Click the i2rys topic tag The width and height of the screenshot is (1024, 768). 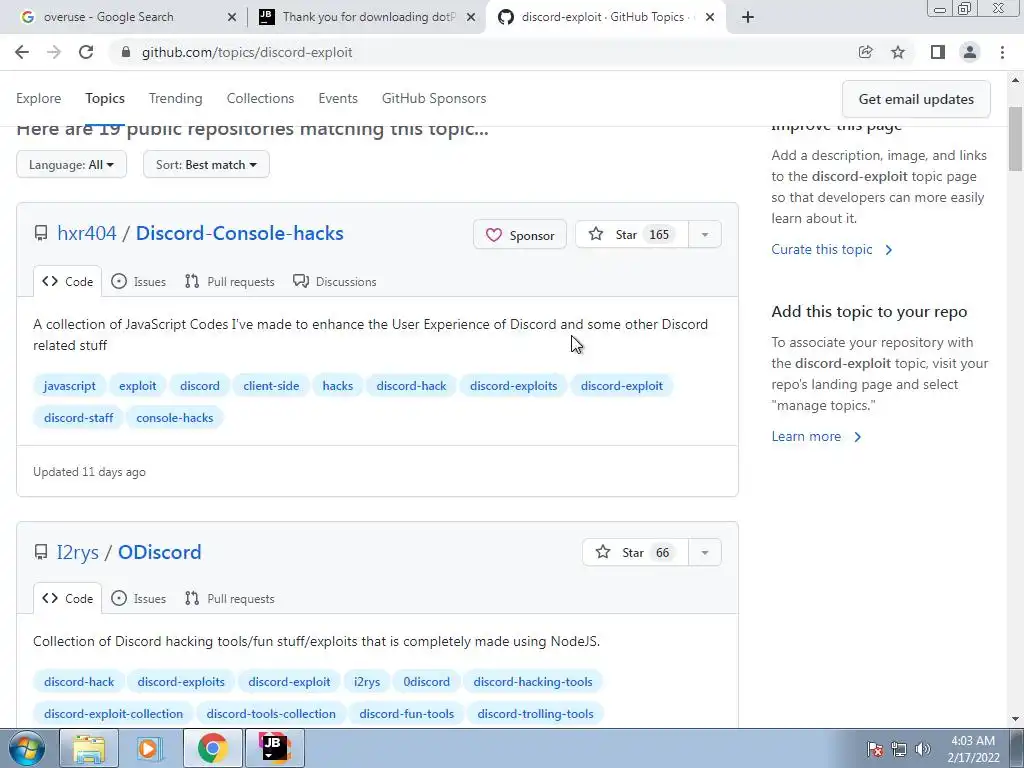pyautogui.click(x=367, y=682)
